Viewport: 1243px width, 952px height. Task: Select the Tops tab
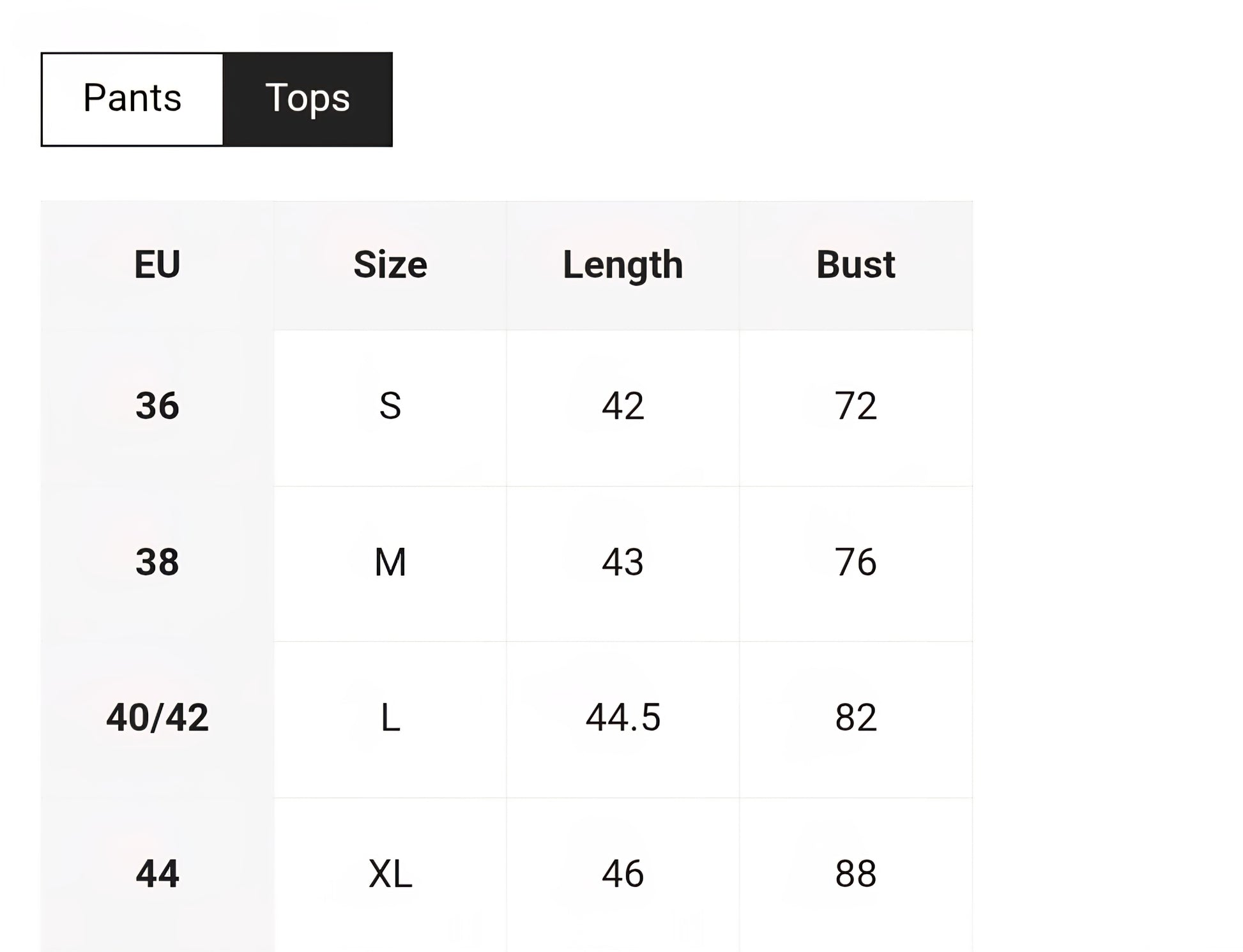pyautogui.click(x=308, y=99)
